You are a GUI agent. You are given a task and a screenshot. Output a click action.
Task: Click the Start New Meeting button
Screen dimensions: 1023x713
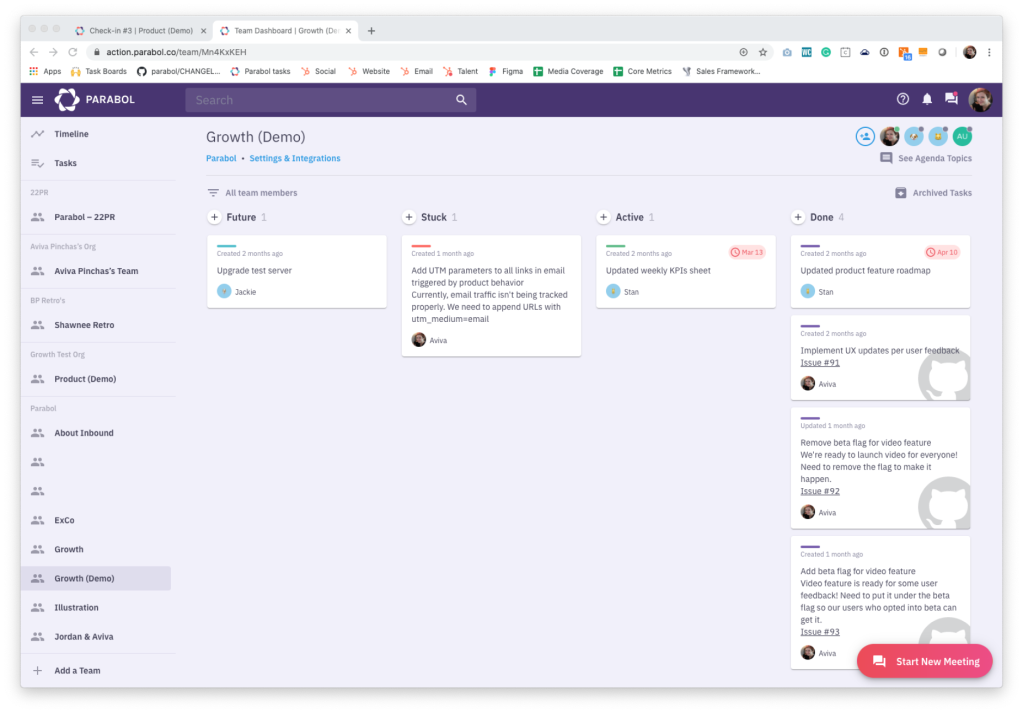click(x=924, y=661)
